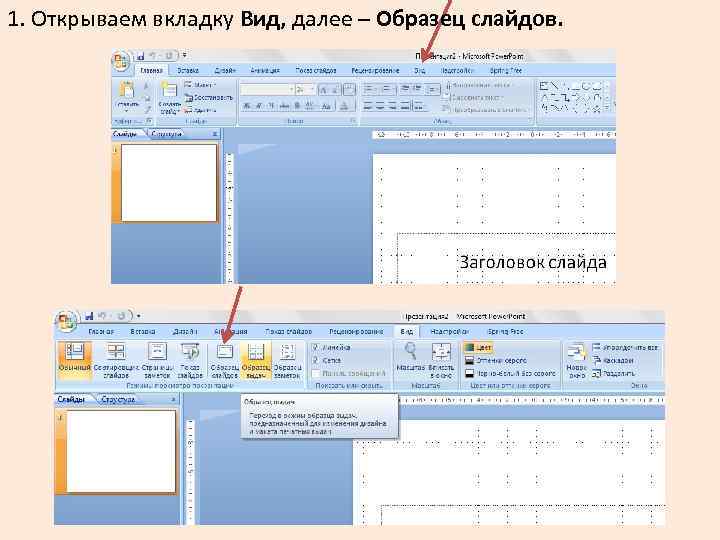This screenshot has width=720, height=540.
Task: Align text left in upper window
Action: pos(368,106)
